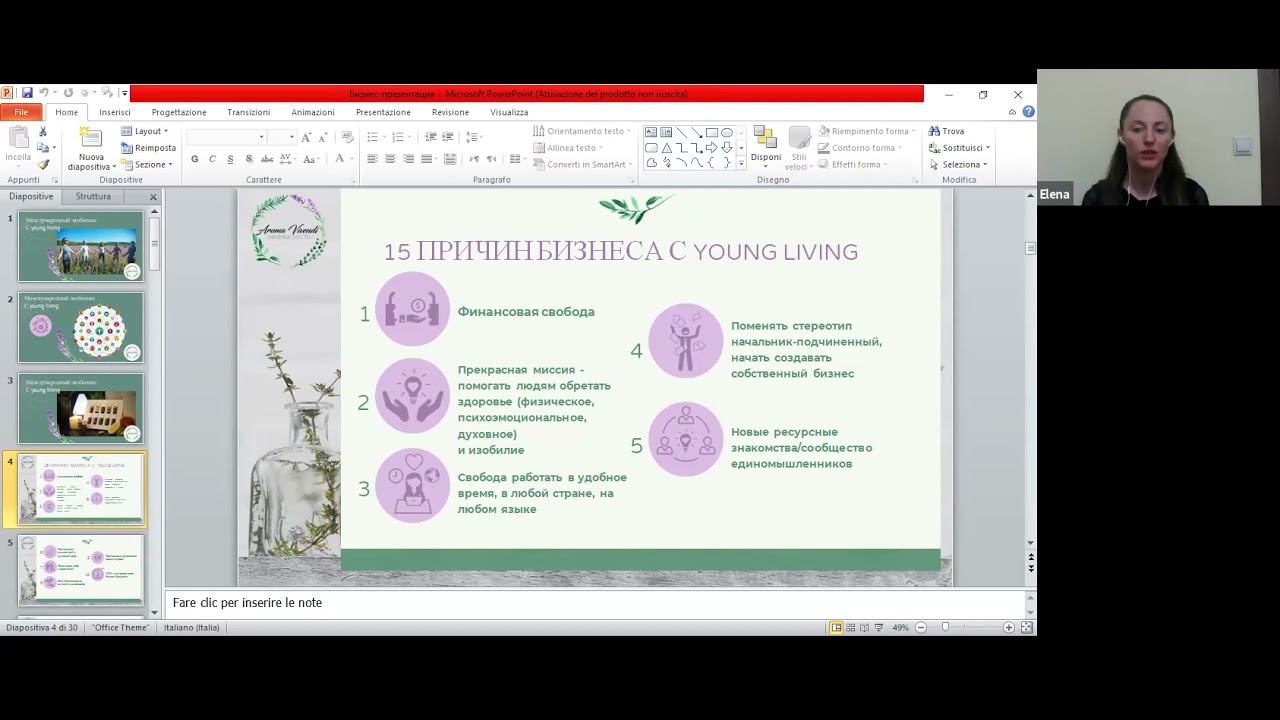Expand the Sezione dropdown
Viewport: 1280px width, 720px height.
click(146, 165)
